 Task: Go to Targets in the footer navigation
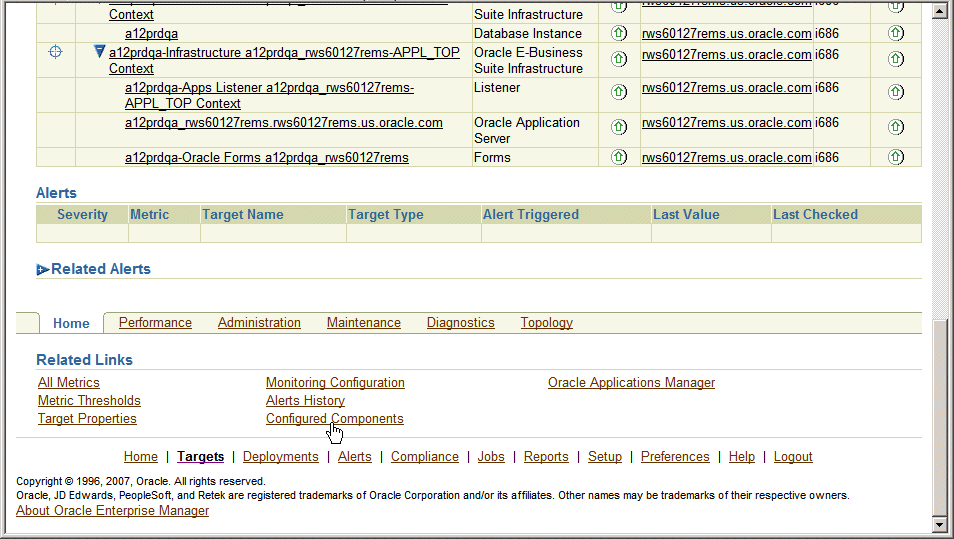click(200, 456)
